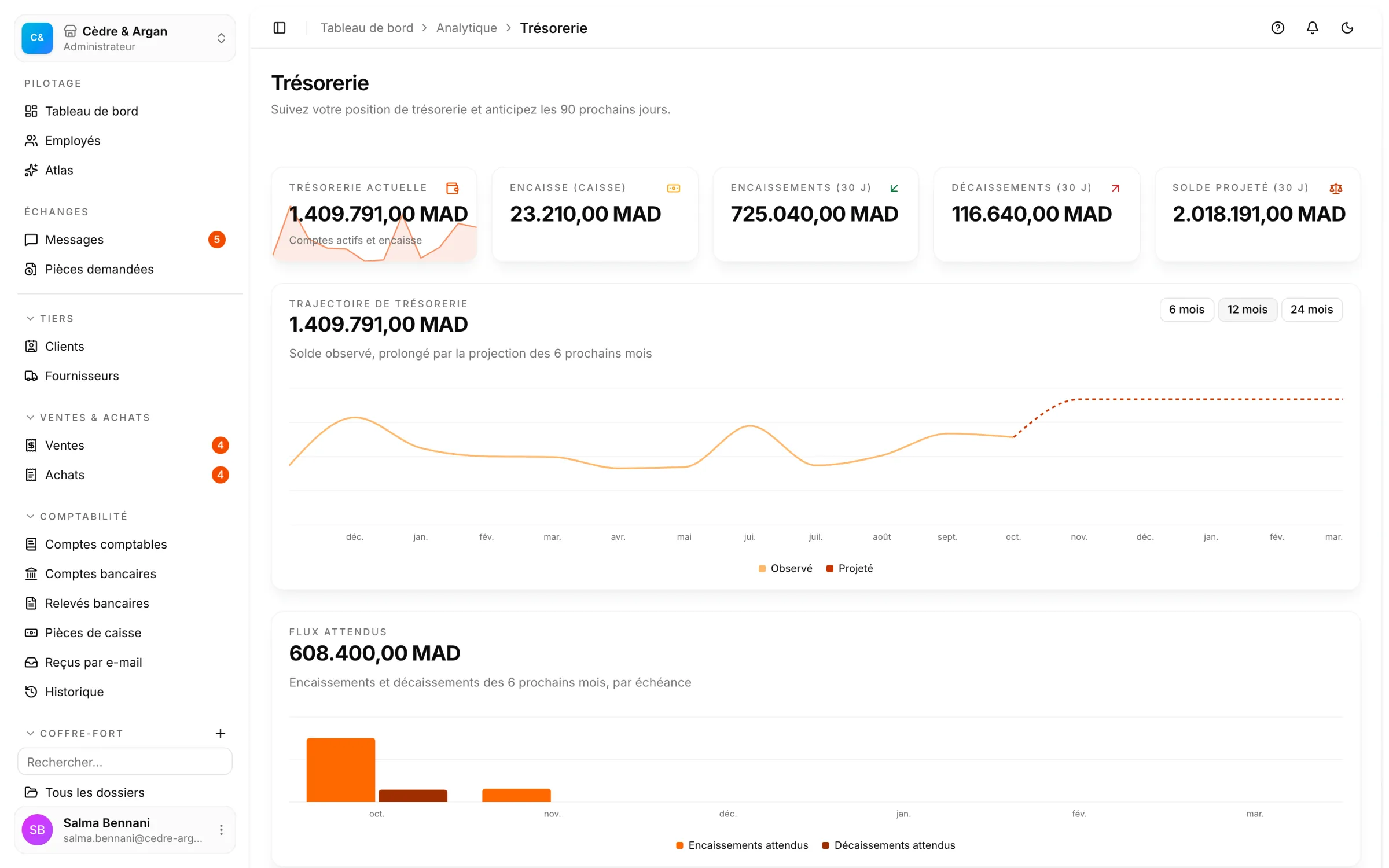Click the October encaissements bar

341,770
